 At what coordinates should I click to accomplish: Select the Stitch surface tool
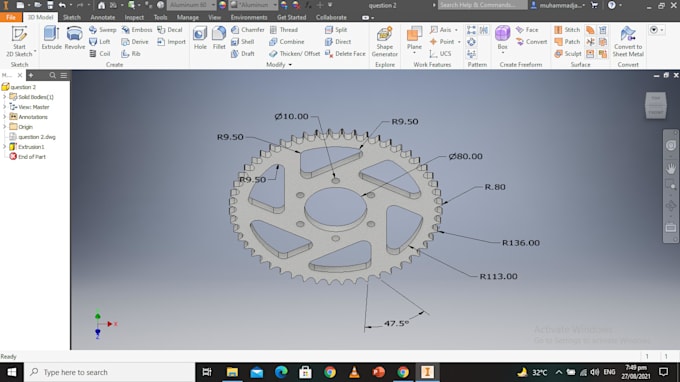(567, 29)
